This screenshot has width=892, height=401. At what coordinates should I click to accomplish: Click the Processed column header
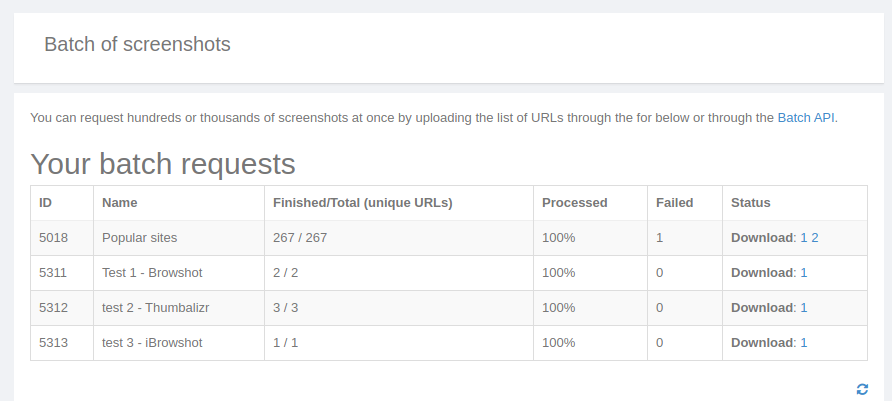574,203
